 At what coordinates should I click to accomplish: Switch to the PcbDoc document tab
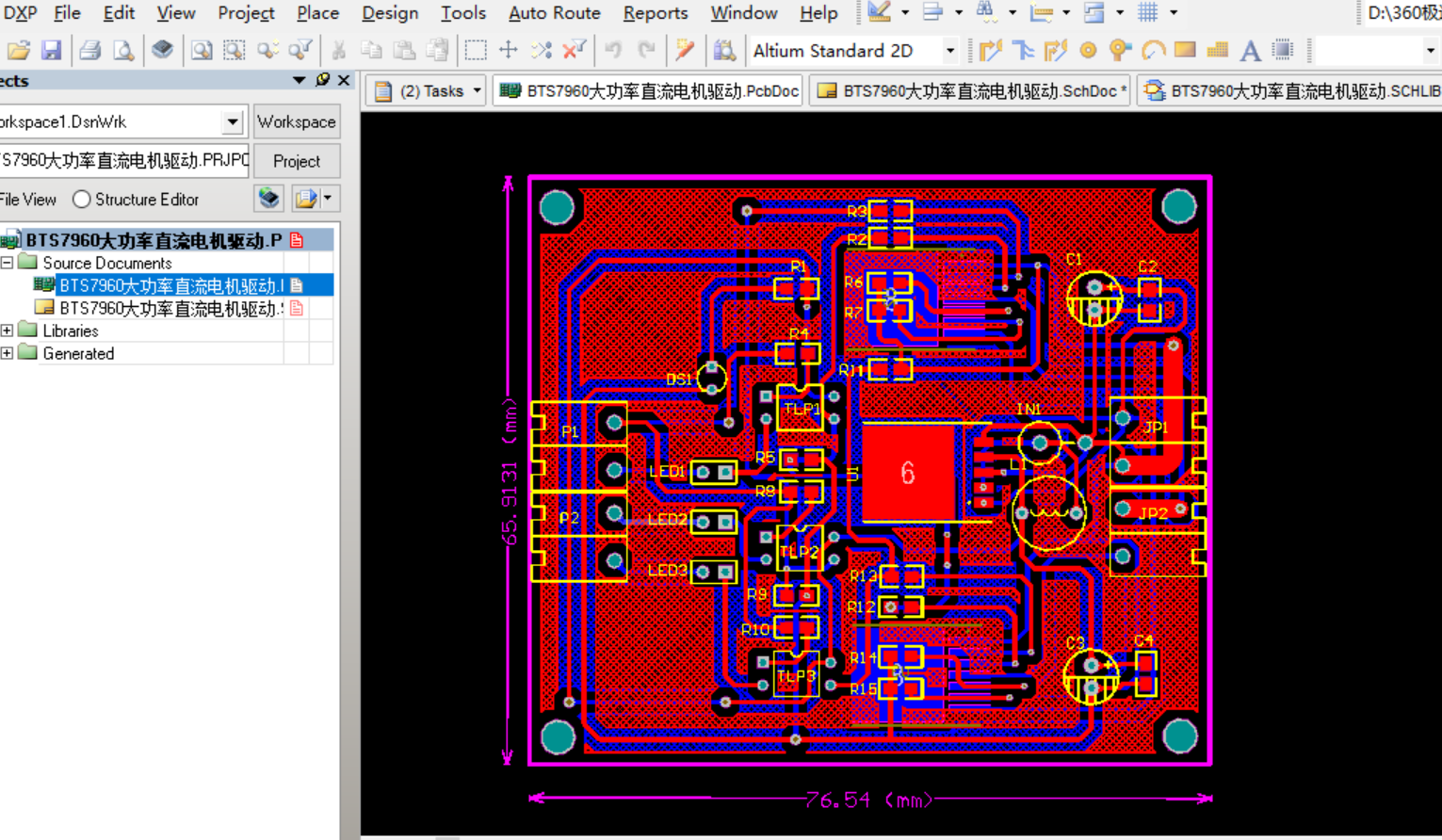(649, 91)
